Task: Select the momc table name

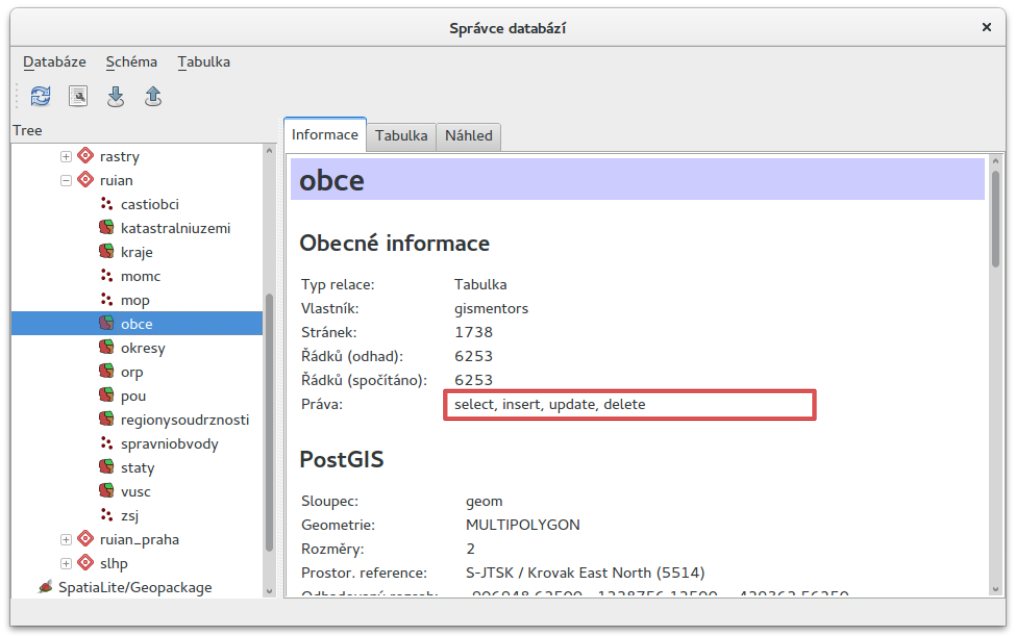Action: (141, 276)
